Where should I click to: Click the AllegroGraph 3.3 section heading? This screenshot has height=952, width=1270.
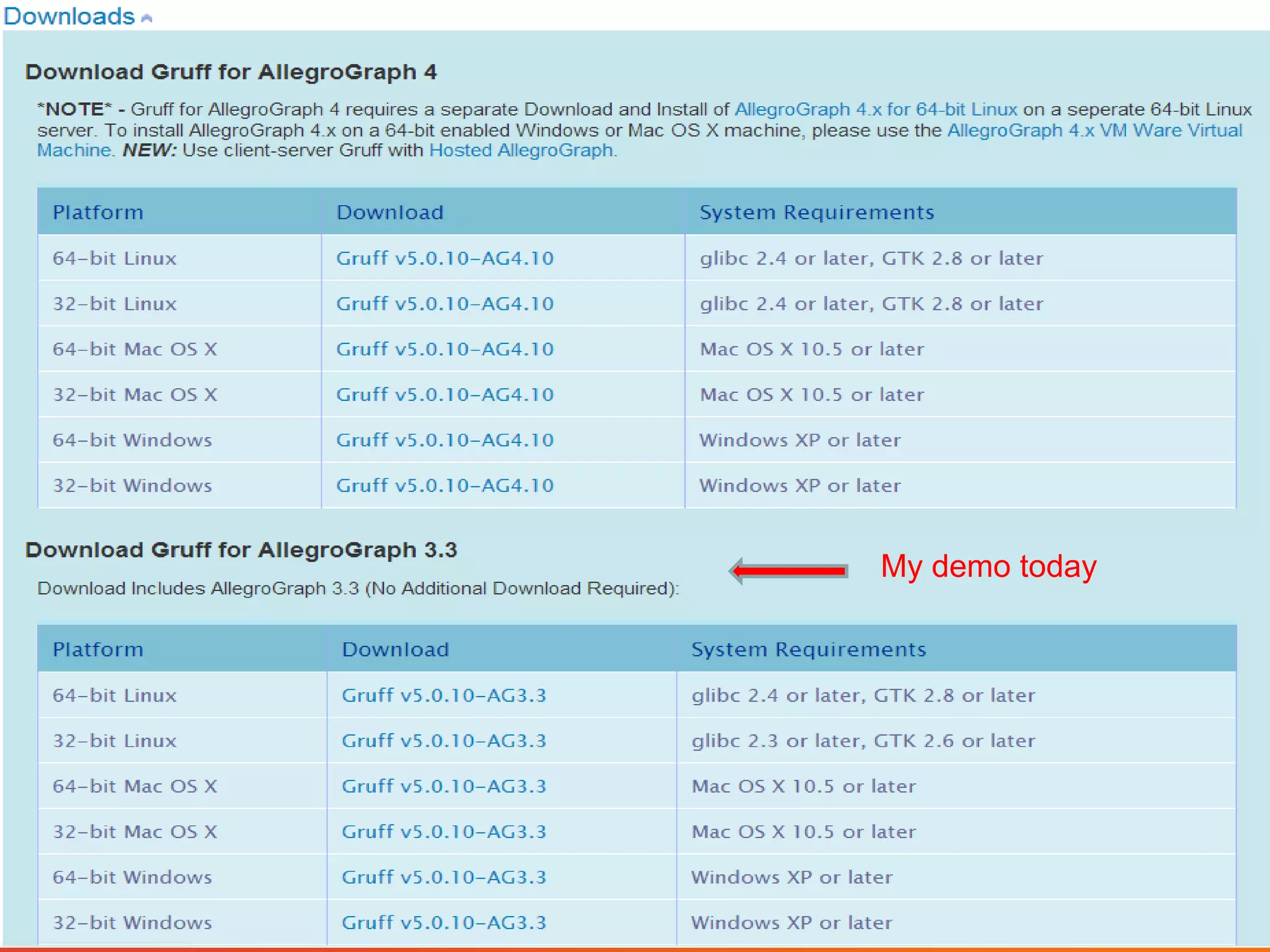tap(241, 550)
